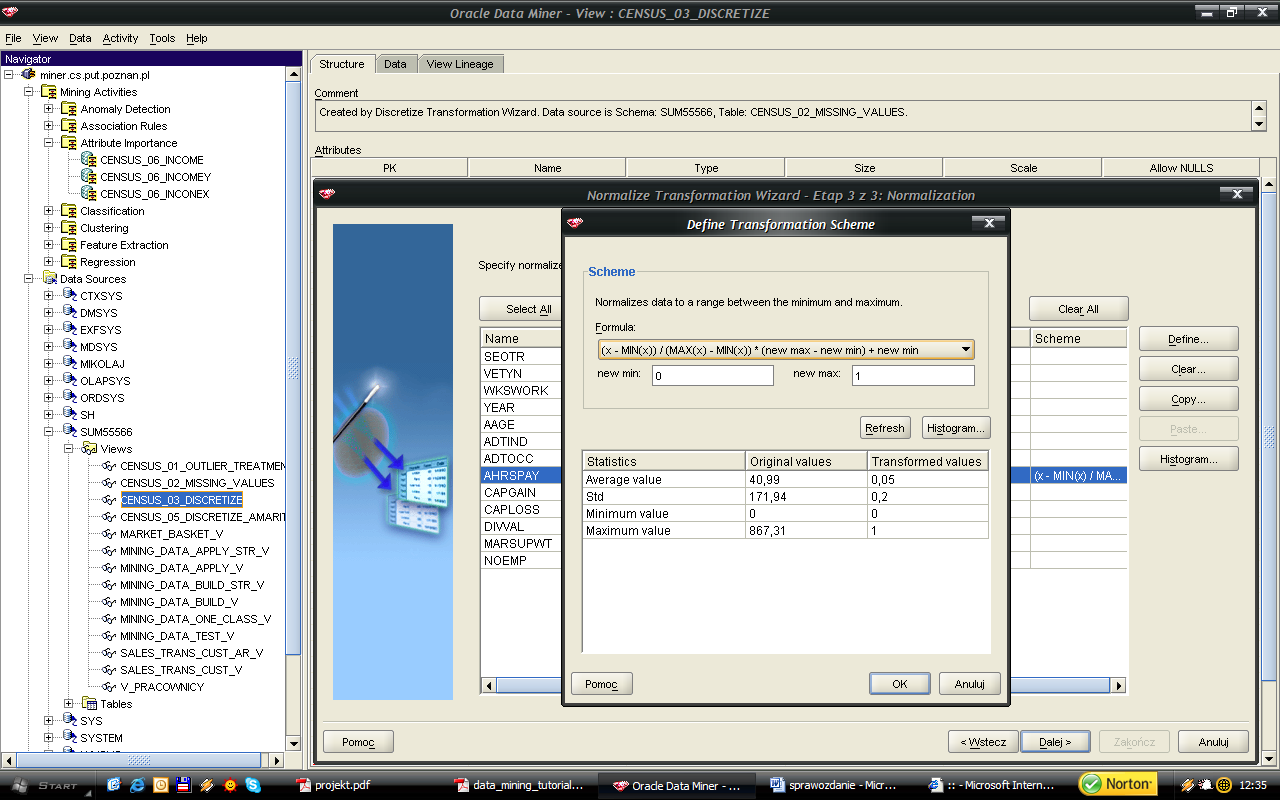
Task: Click the Tables folder icon
Action: (89, 704)
